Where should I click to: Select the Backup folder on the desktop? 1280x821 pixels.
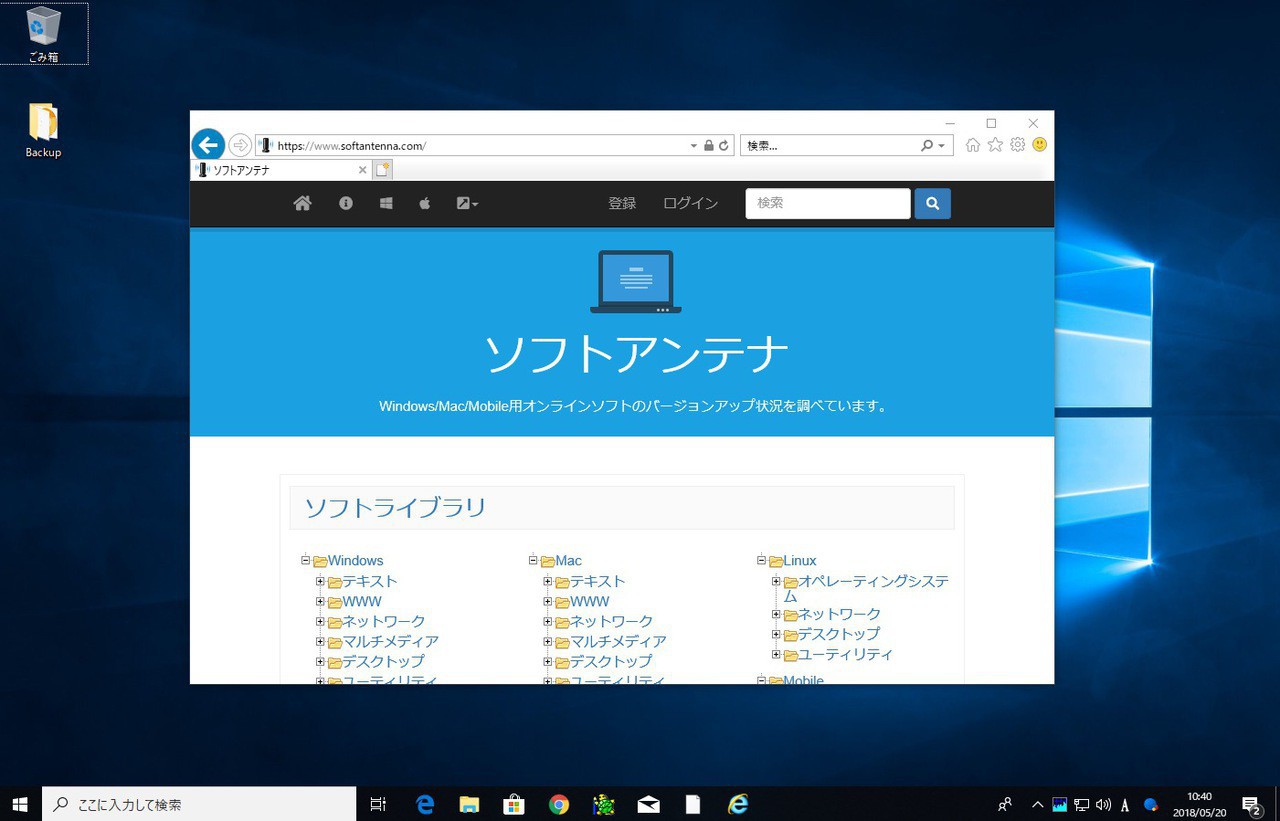43,131
